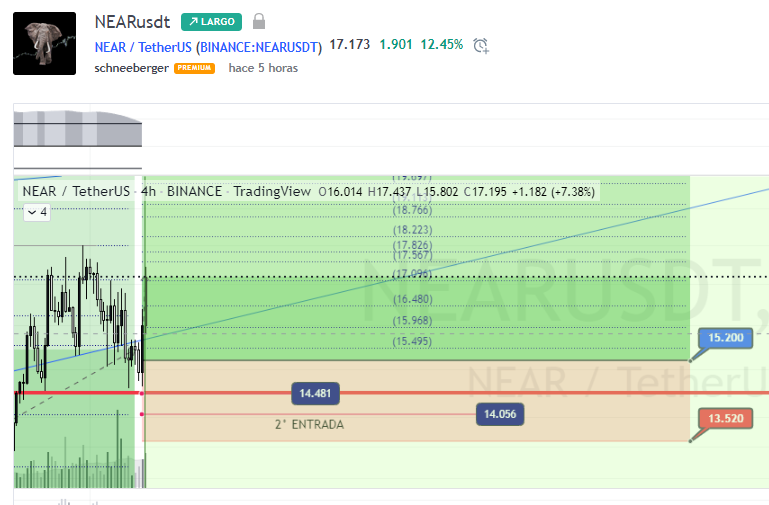Open schneeberger's author profile
The height and width of the screenshot is (505, 769).
coord(131,68)
